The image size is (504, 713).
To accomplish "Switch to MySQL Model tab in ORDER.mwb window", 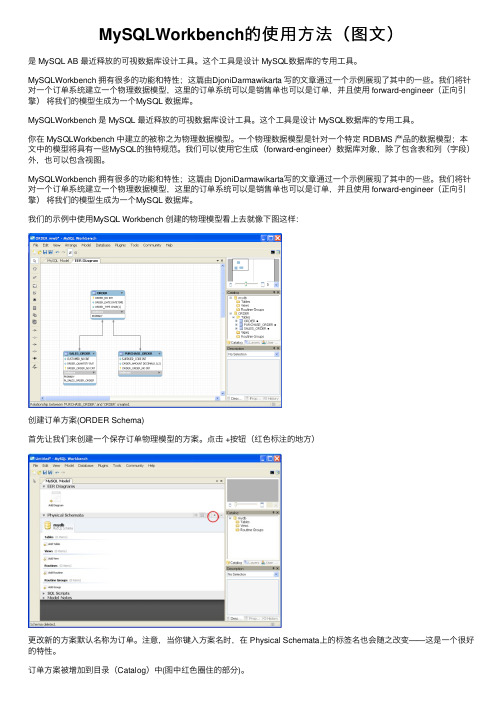I will point(58,261).
